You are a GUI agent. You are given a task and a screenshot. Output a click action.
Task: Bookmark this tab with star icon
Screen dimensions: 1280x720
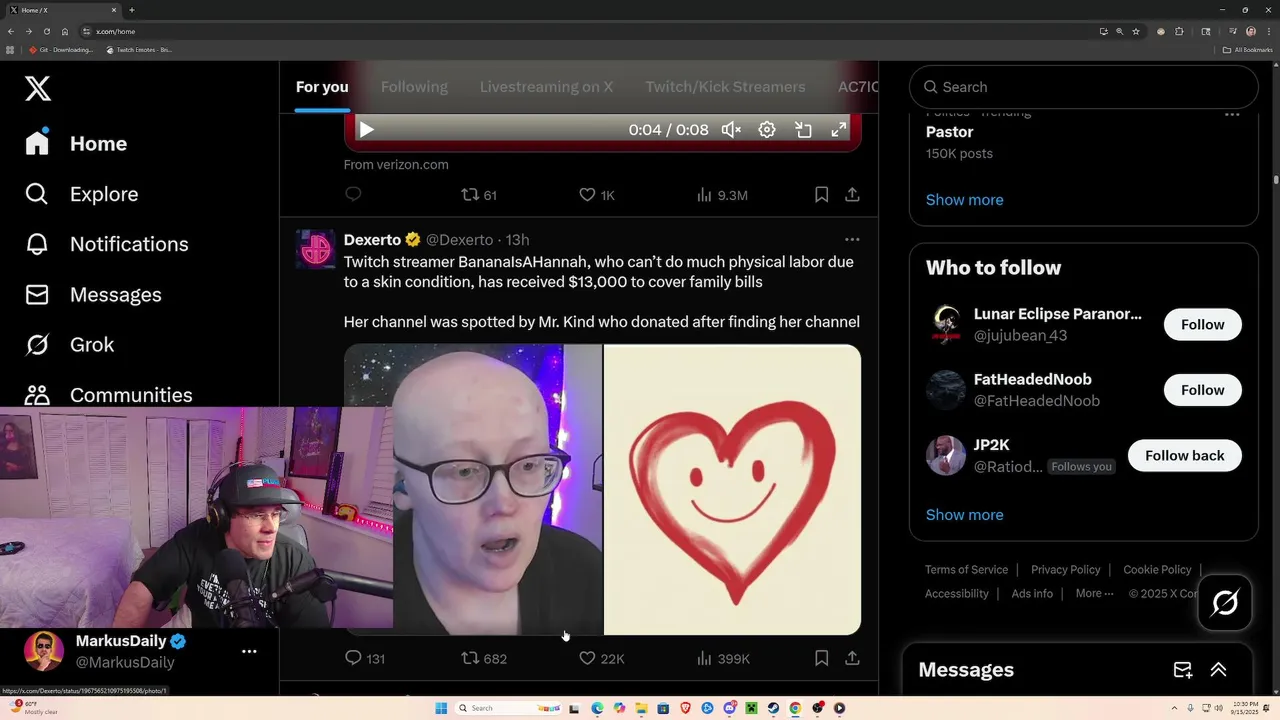tap(1136, 31)
